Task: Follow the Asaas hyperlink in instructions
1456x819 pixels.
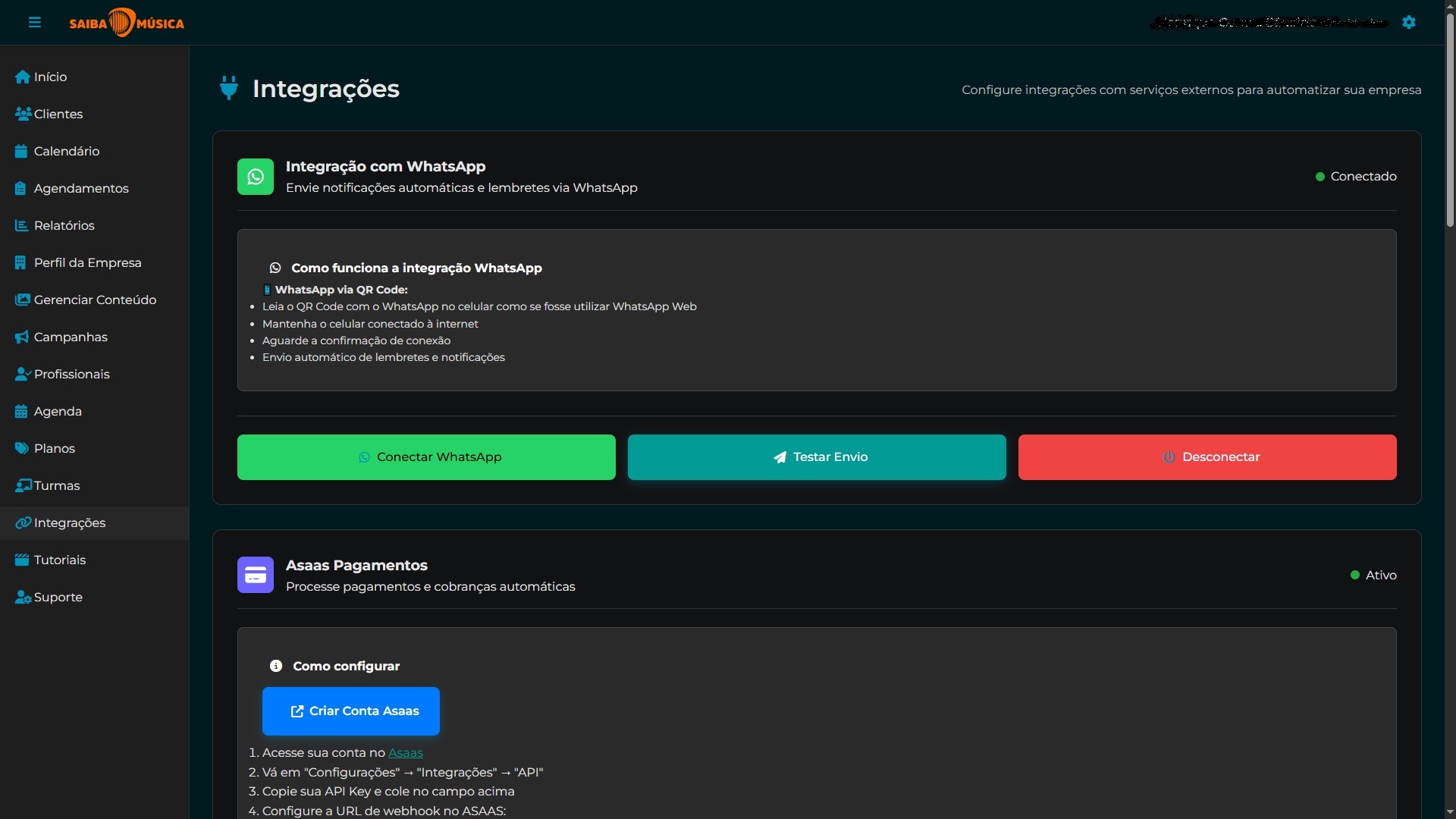Action: 406,753
